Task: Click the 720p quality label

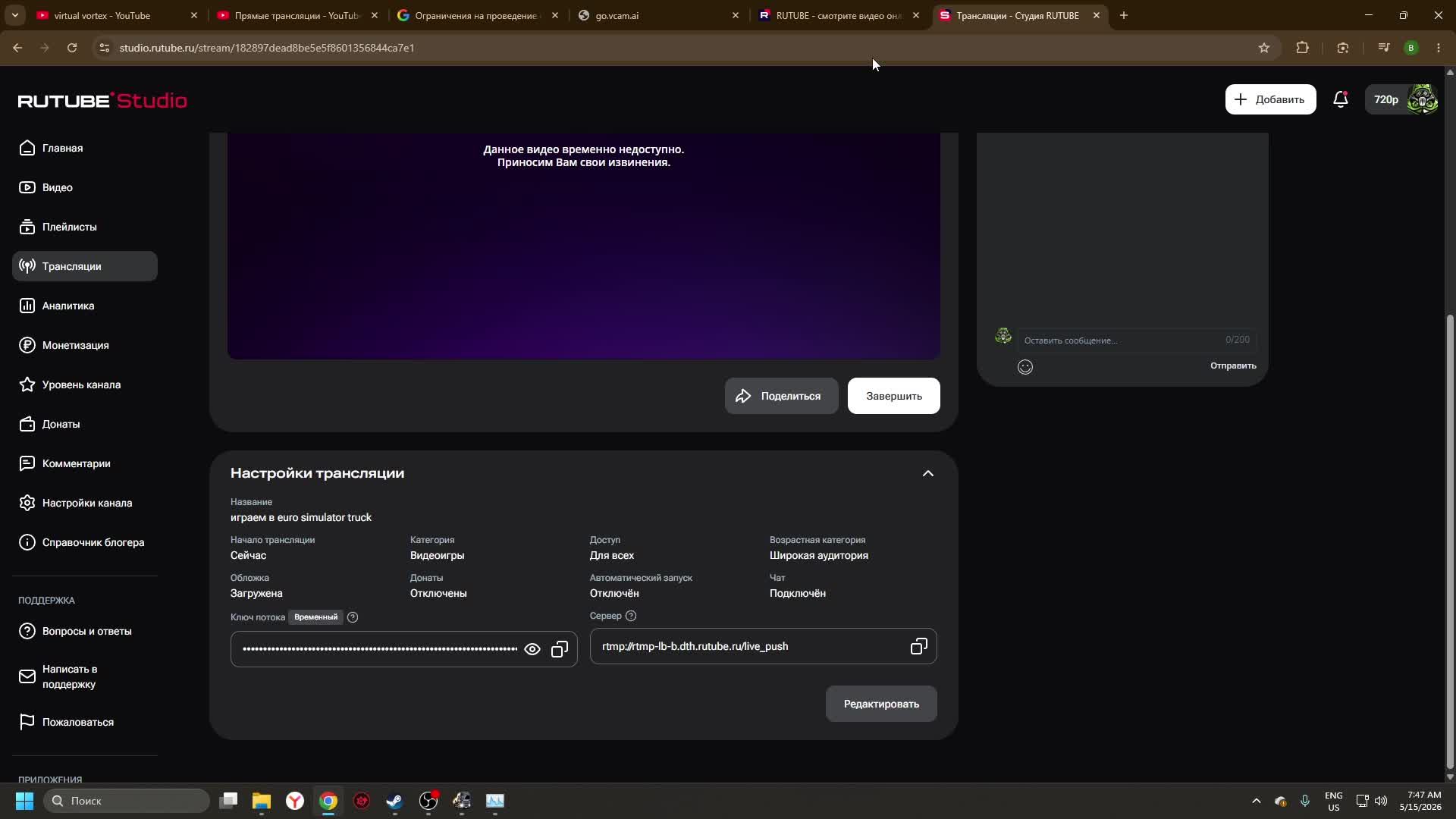Action: point(1385,99)
